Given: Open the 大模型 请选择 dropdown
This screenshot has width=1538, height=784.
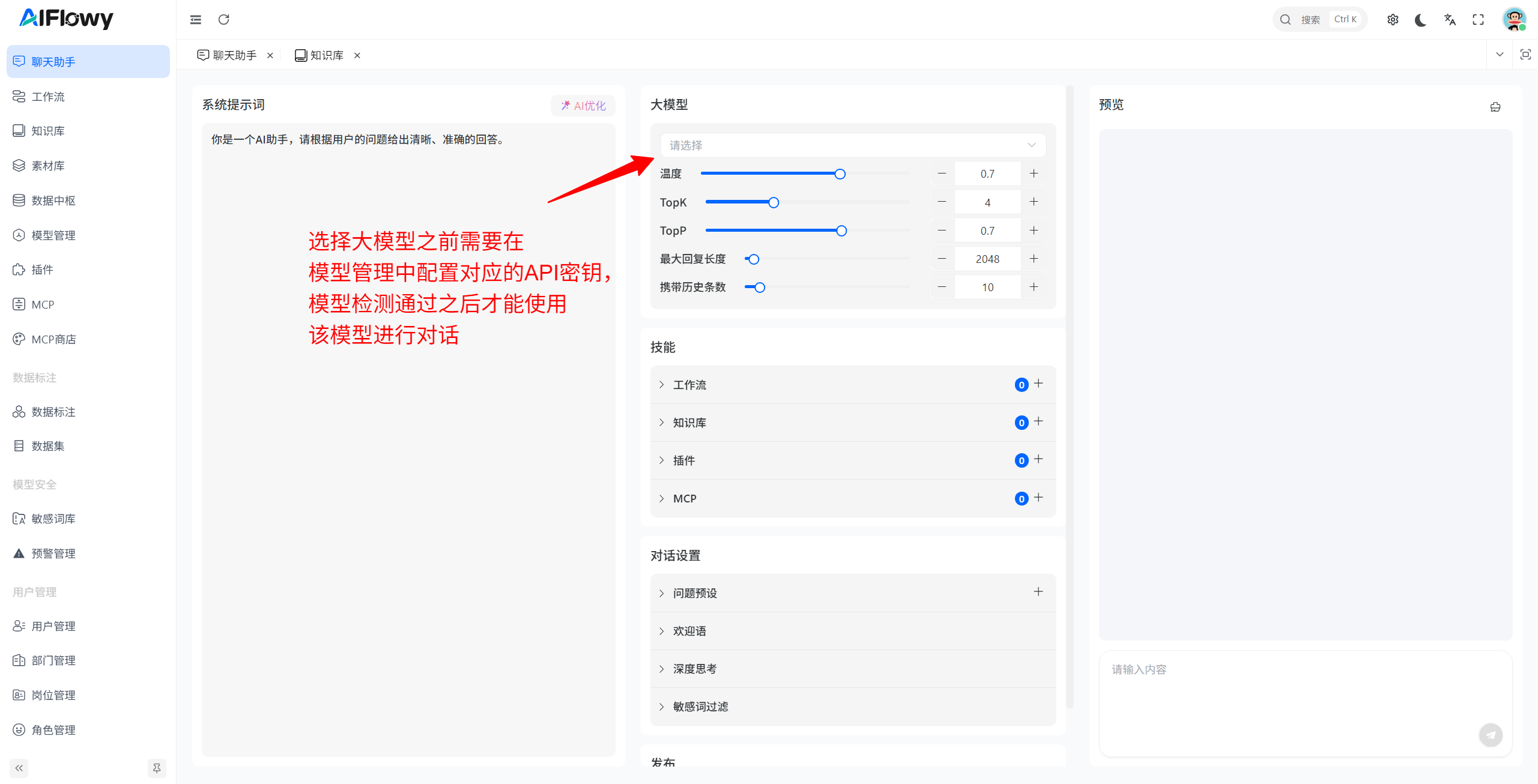Looking at the screenshot, I should pos(852,145).
